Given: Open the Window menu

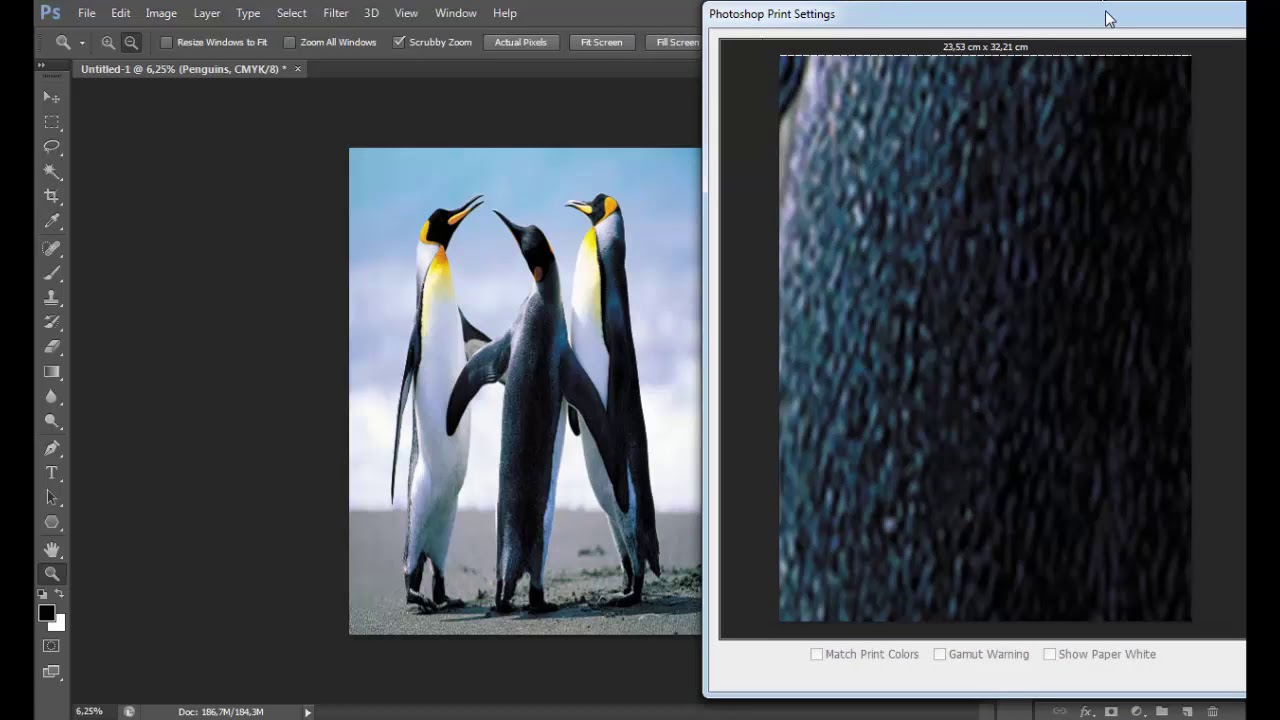Looking at the screenshot, I should pos(456,13).
